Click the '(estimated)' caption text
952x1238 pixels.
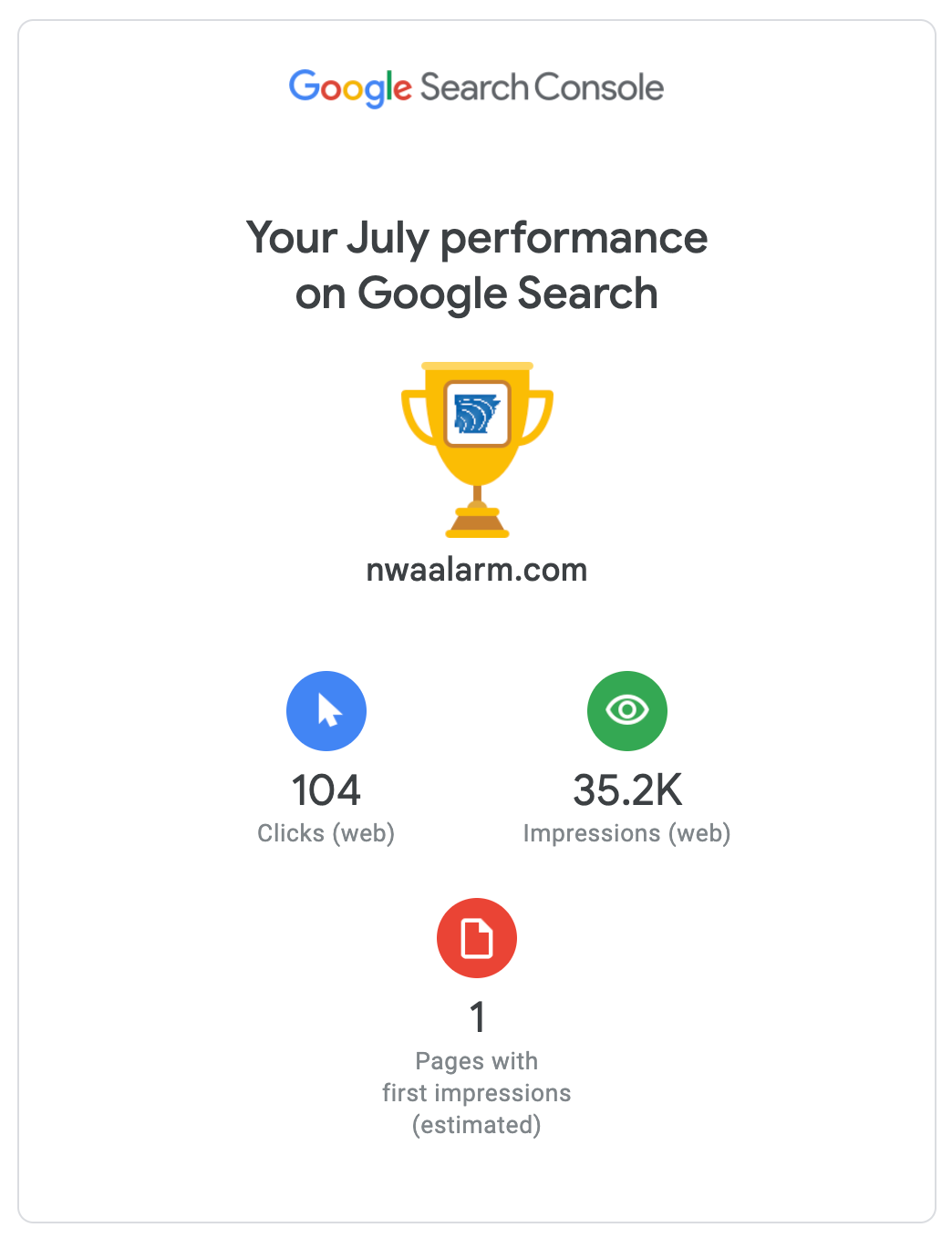point(477,1125)
